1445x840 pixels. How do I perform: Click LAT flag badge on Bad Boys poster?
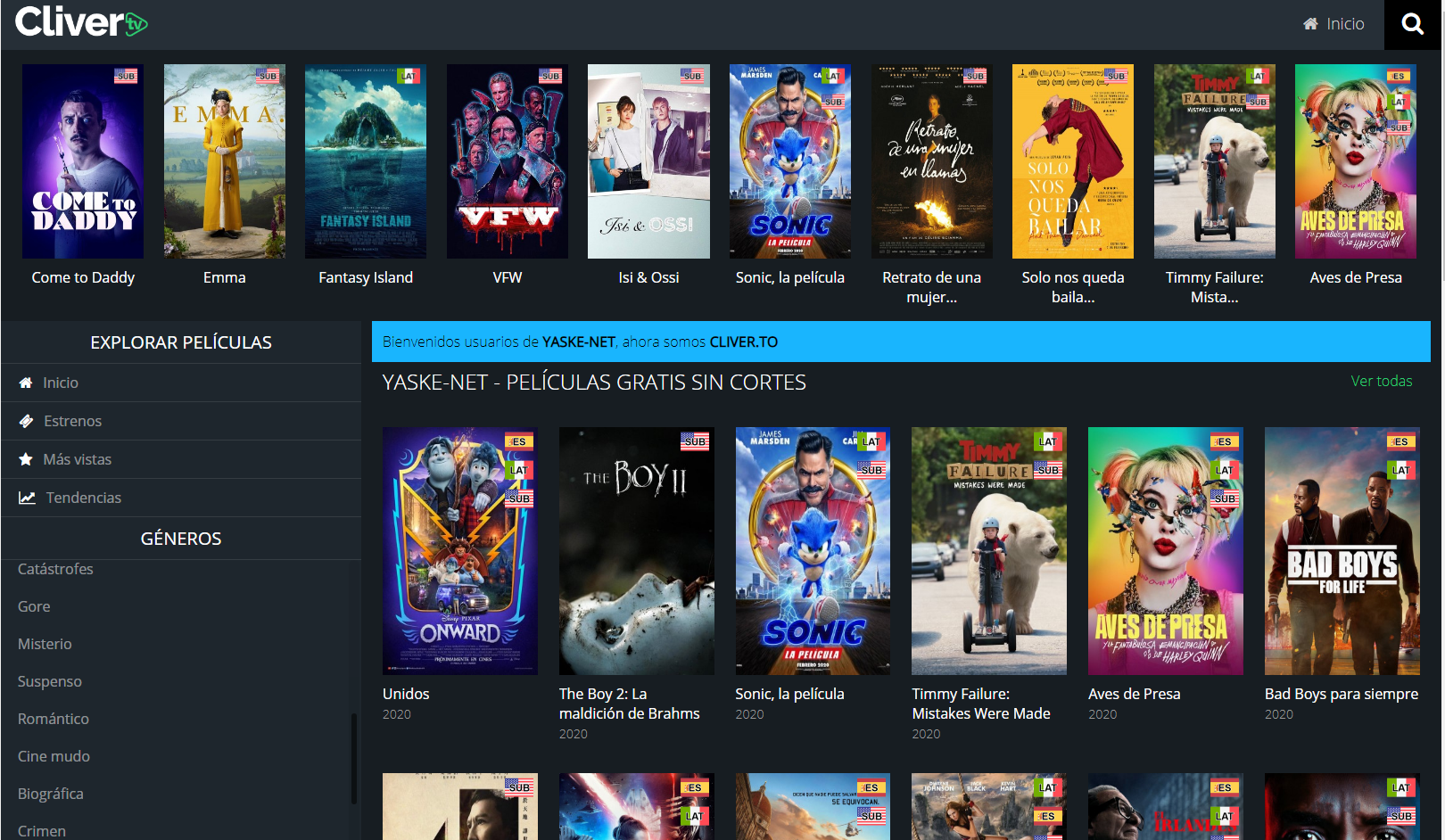tap(1400, 470)
